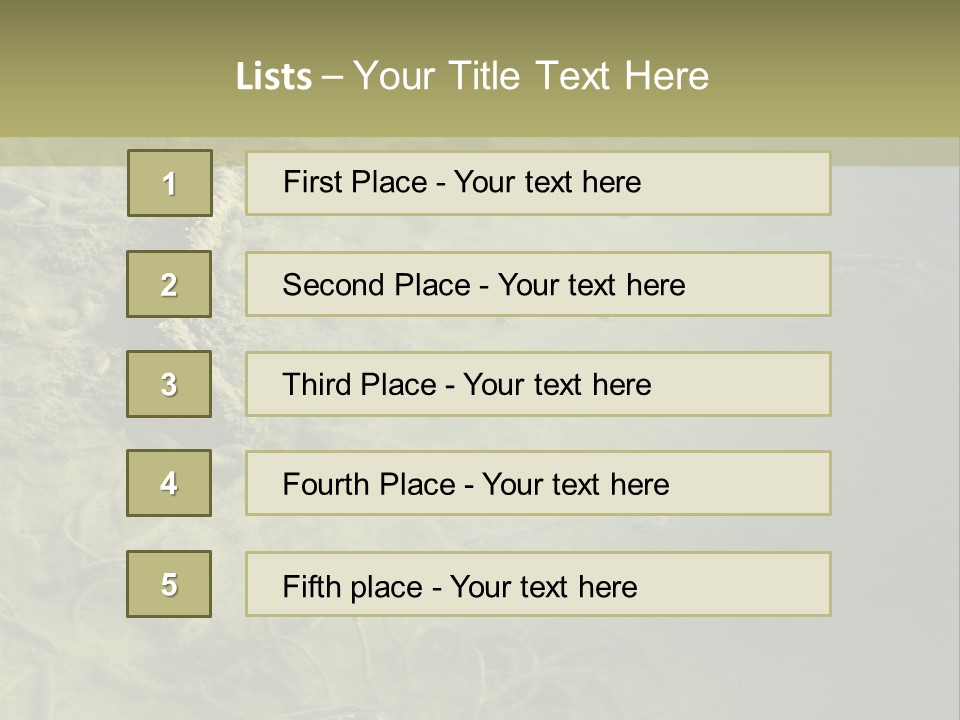Image resolution: width=960 pixels, height=720 pixels.
Task: Click the words "First Place"
Action: pyautogui.click(x=356, y=182)
